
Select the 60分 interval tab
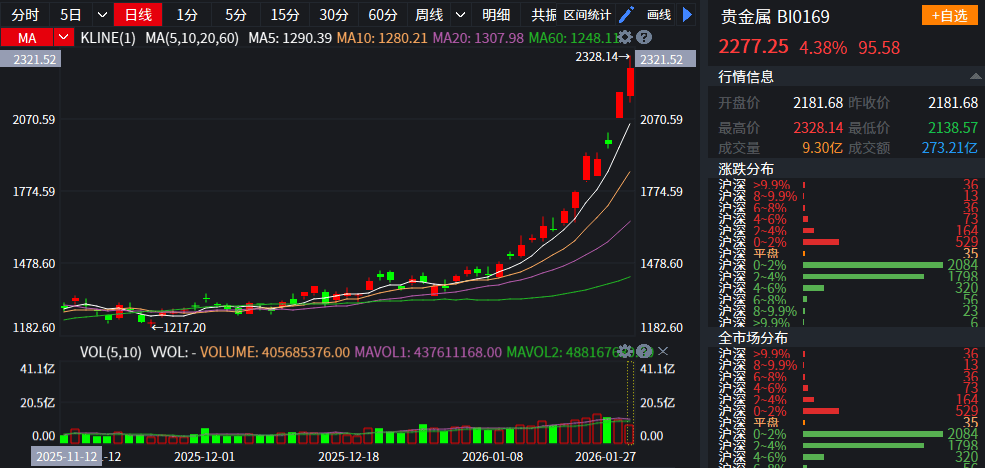click(x=382, y=15)
